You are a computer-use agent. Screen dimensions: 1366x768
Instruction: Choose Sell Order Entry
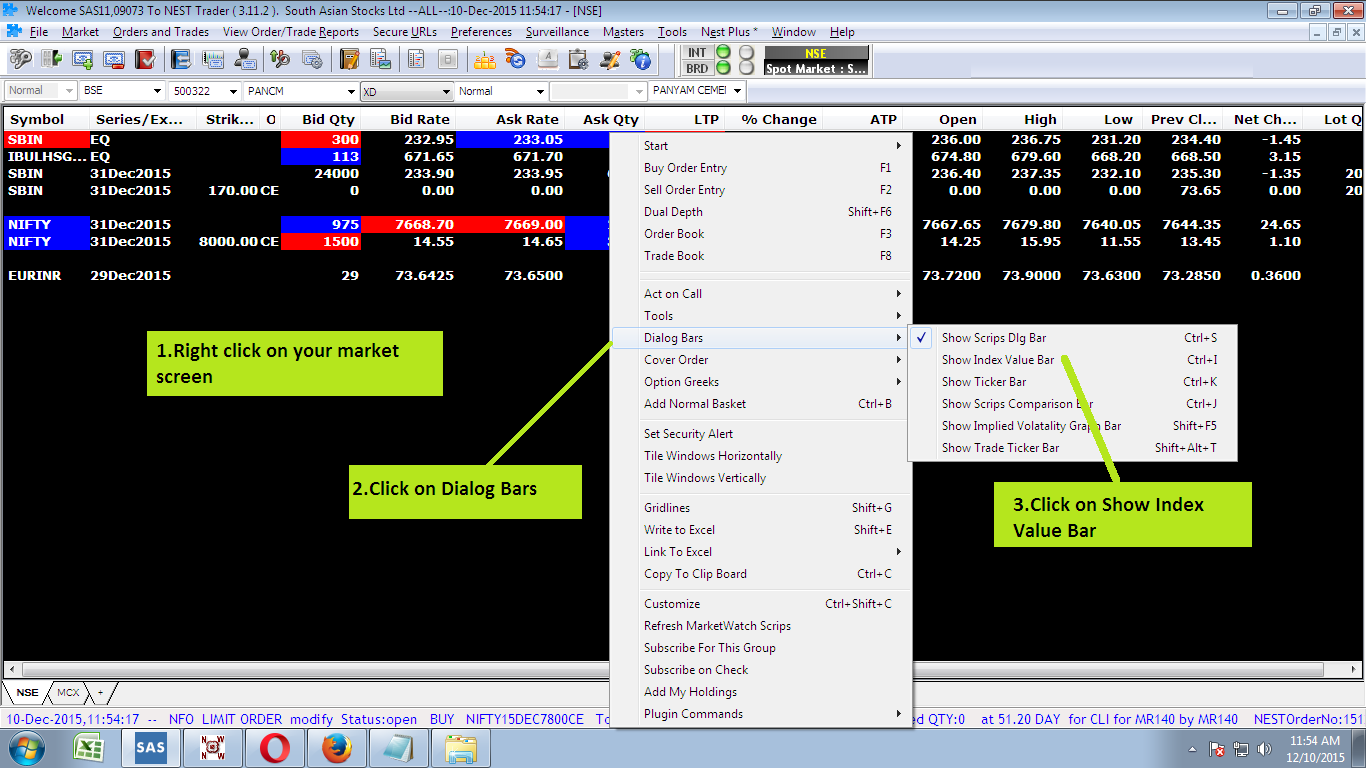click(761, 190)
